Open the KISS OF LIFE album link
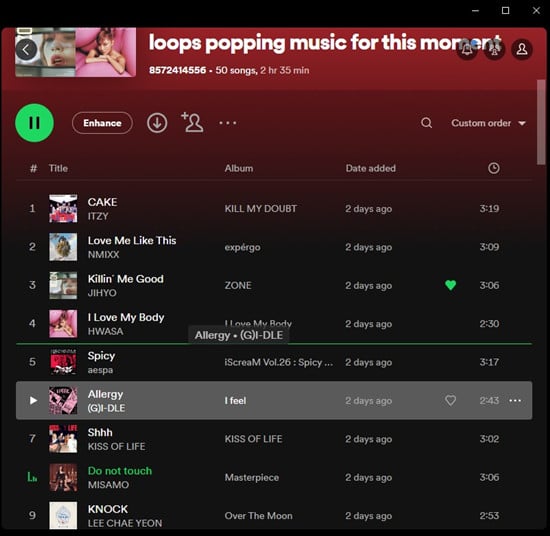The height and width of the screenshot is (536, 550). pos(253,439)
